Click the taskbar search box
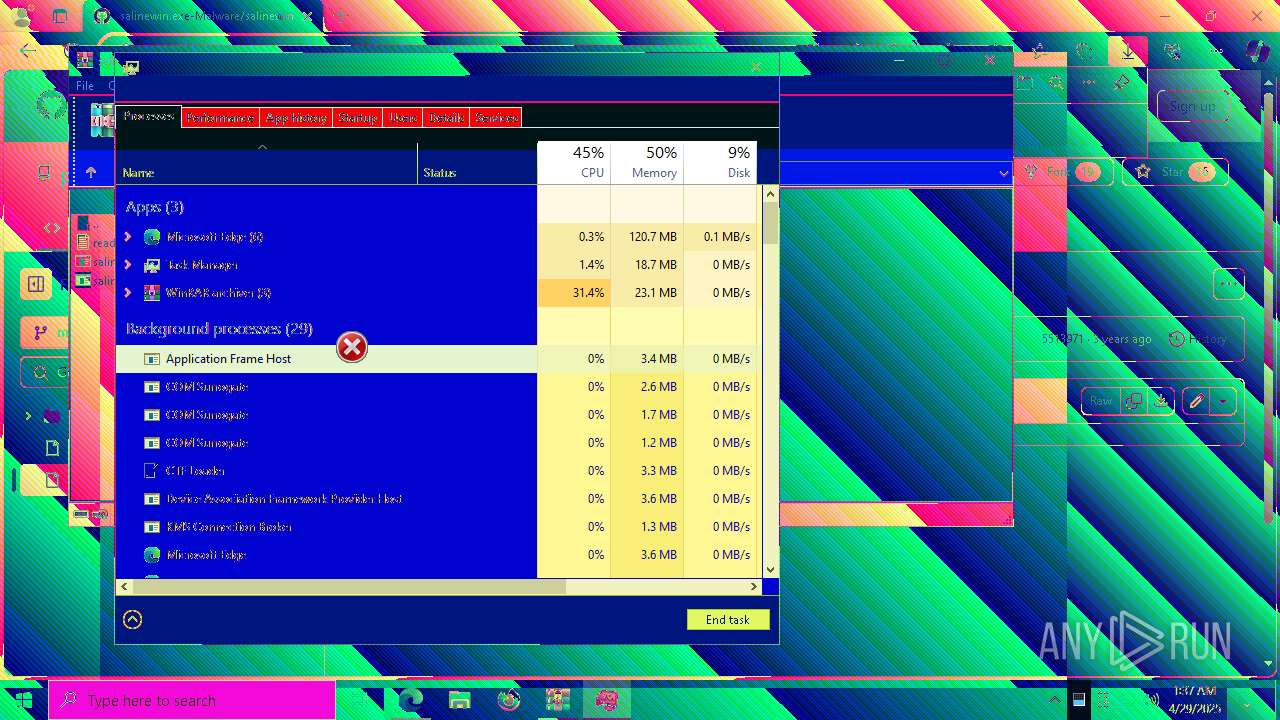 click(x=192, y=700)
